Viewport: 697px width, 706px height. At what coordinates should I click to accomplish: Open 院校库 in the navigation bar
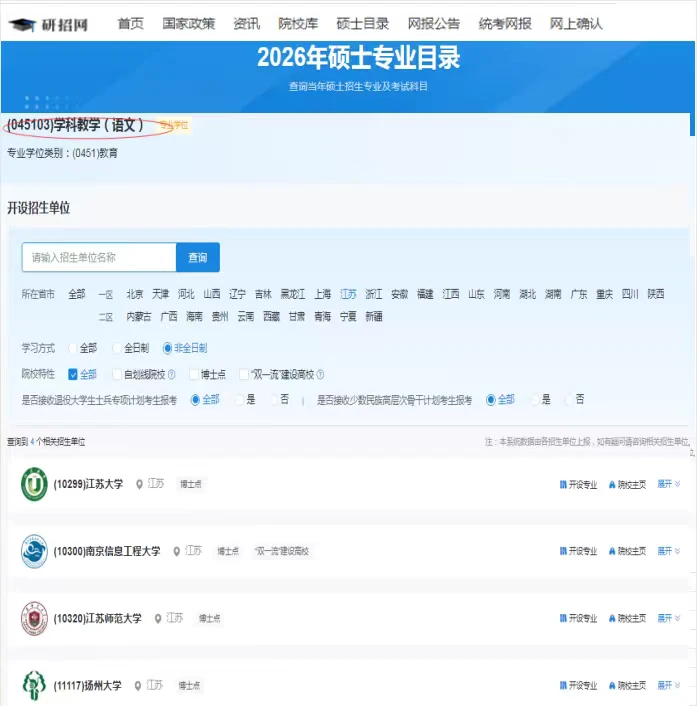pos(298,24)
